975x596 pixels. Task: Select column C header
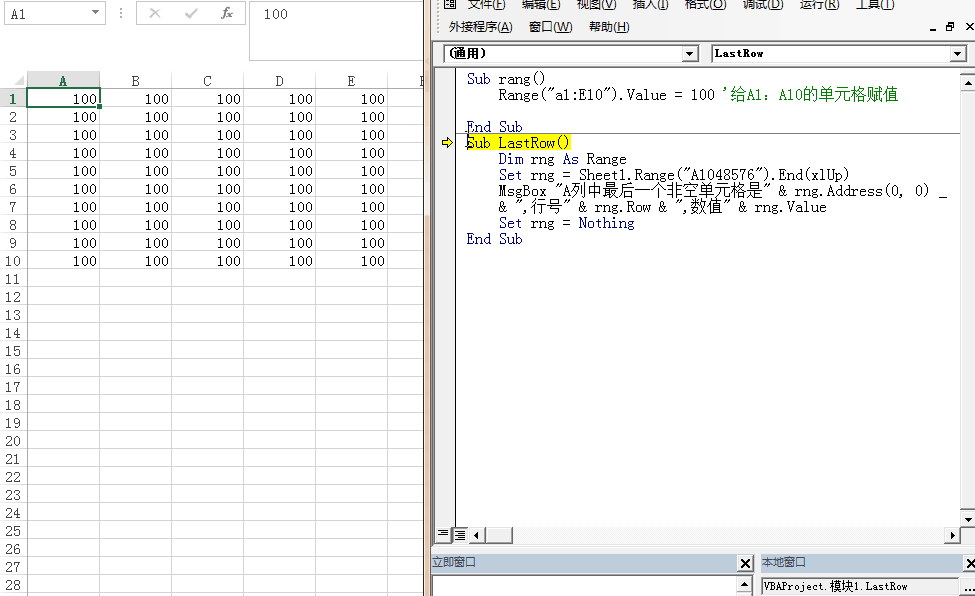tap(207, 81)
